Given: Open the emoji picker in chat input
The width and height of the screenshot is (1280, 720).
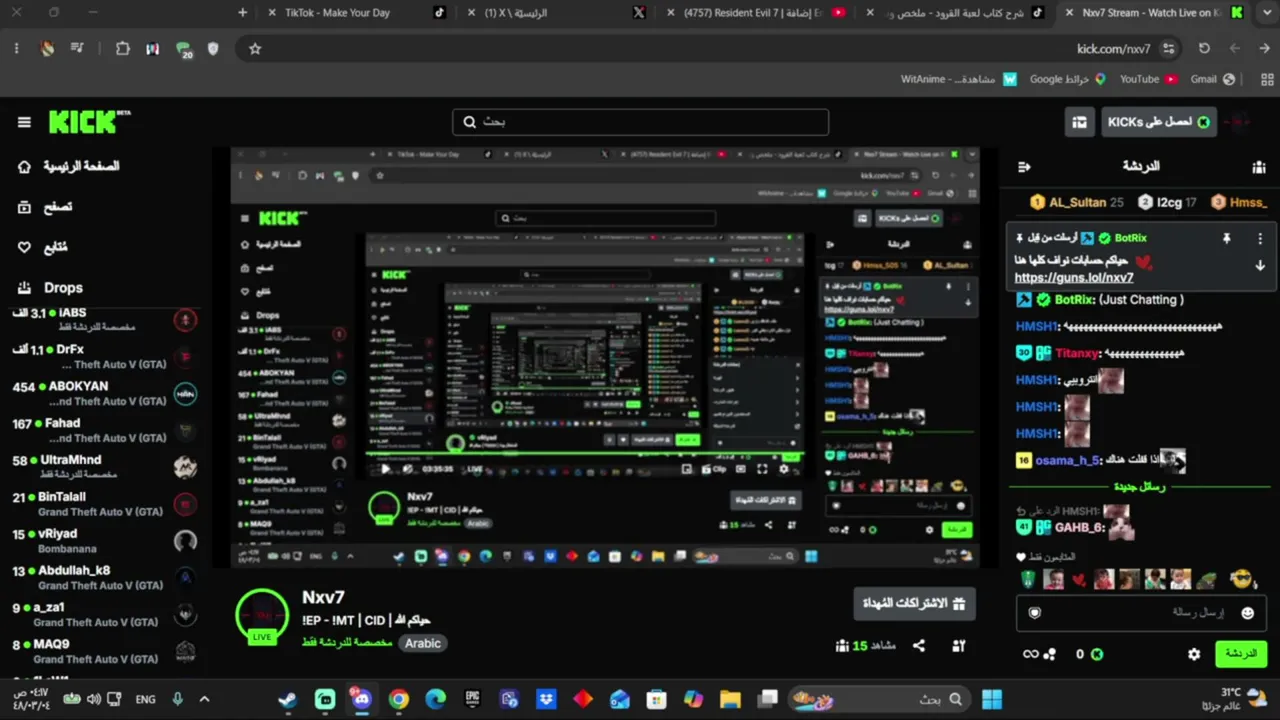Looking at the screenshot, I should click(1247, 613).
